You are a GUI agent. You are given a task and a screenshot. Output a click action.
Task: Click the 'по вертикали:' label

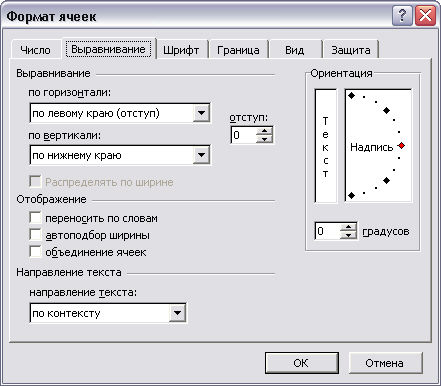click(x=64, y=135)
